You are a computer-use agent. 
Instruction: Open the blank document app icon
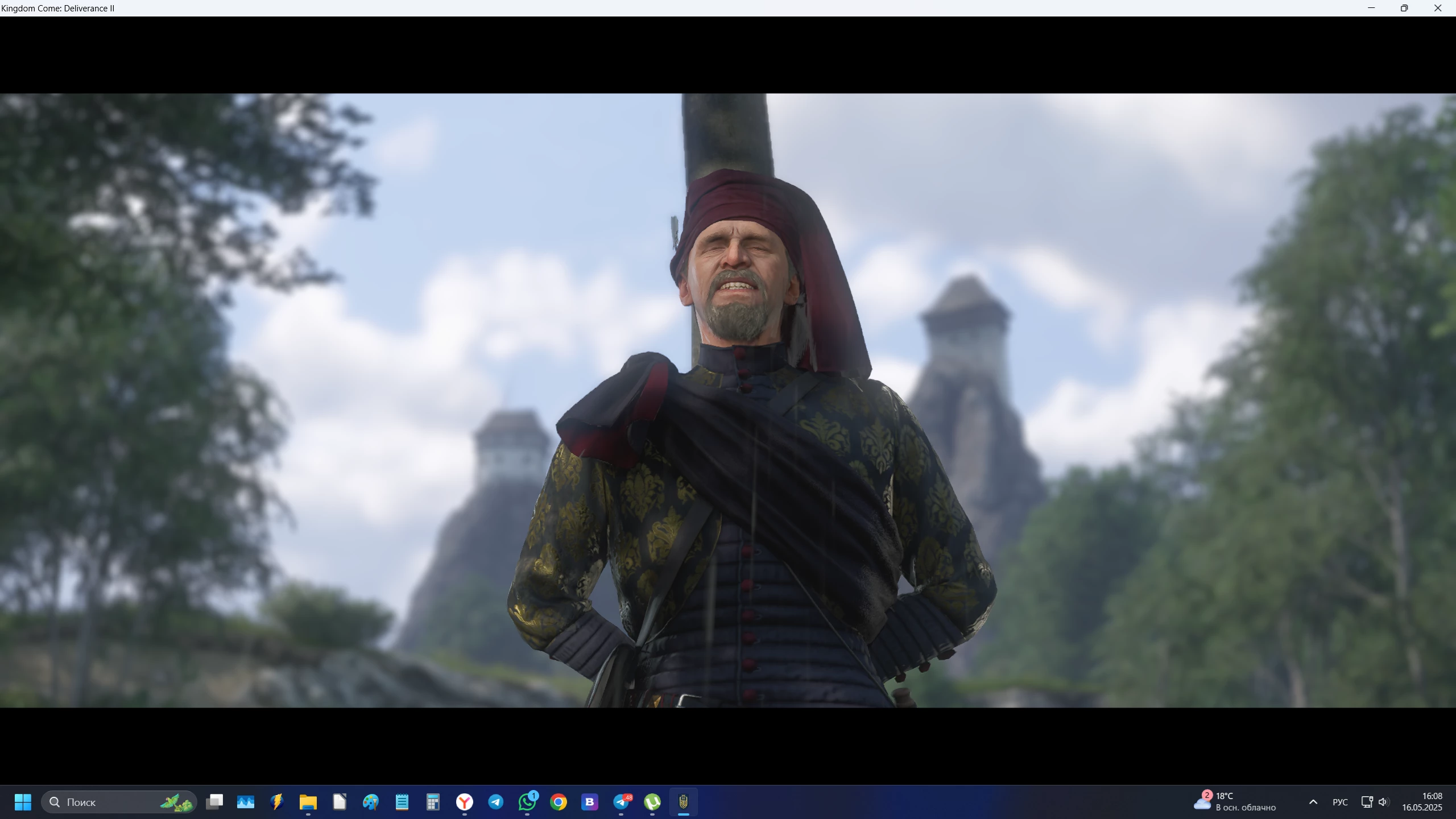pyautogui.click(x=340, y=802)
